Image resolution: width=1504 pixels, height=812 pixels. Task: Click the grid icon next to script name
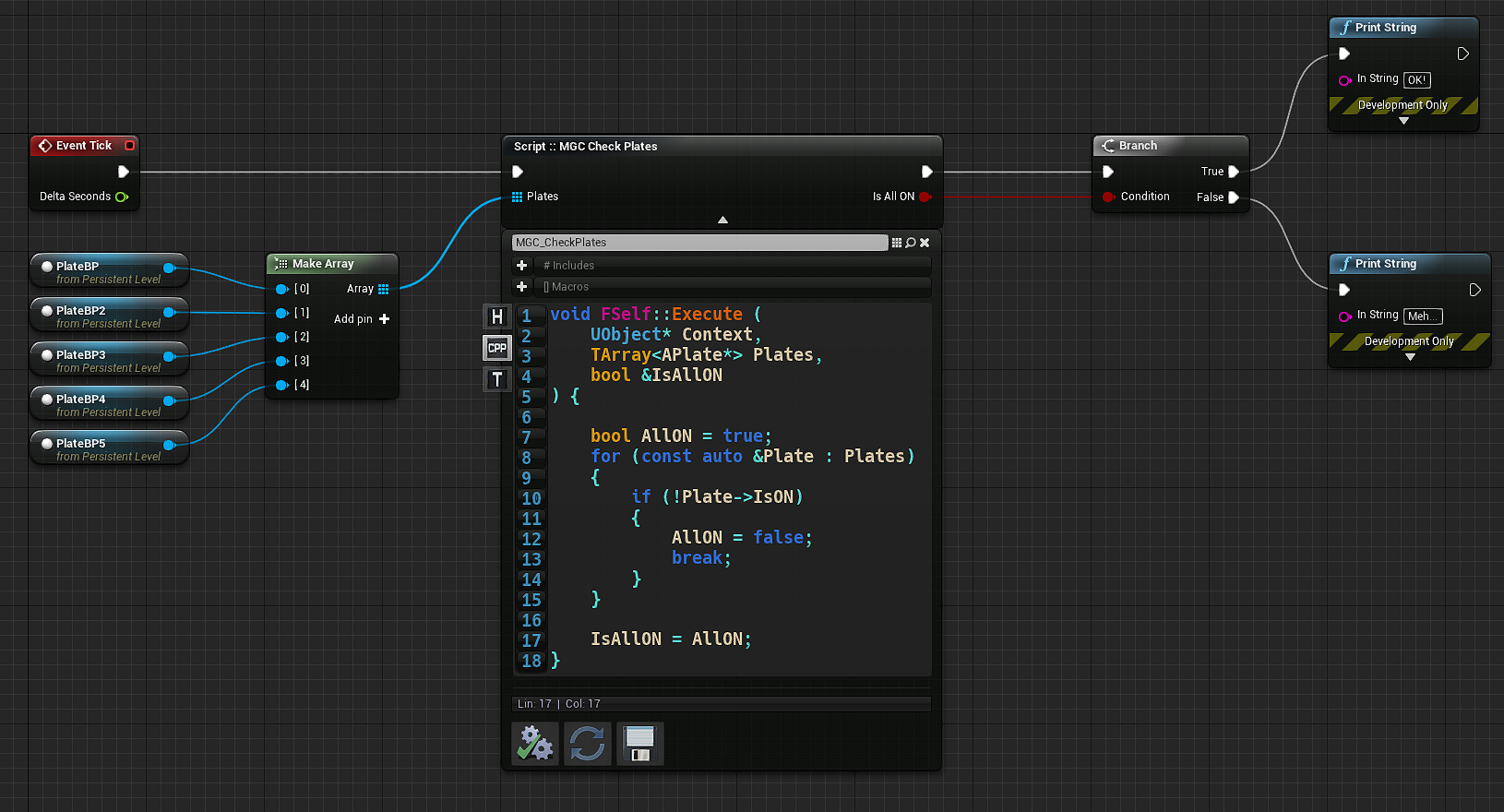pos(897,243)
